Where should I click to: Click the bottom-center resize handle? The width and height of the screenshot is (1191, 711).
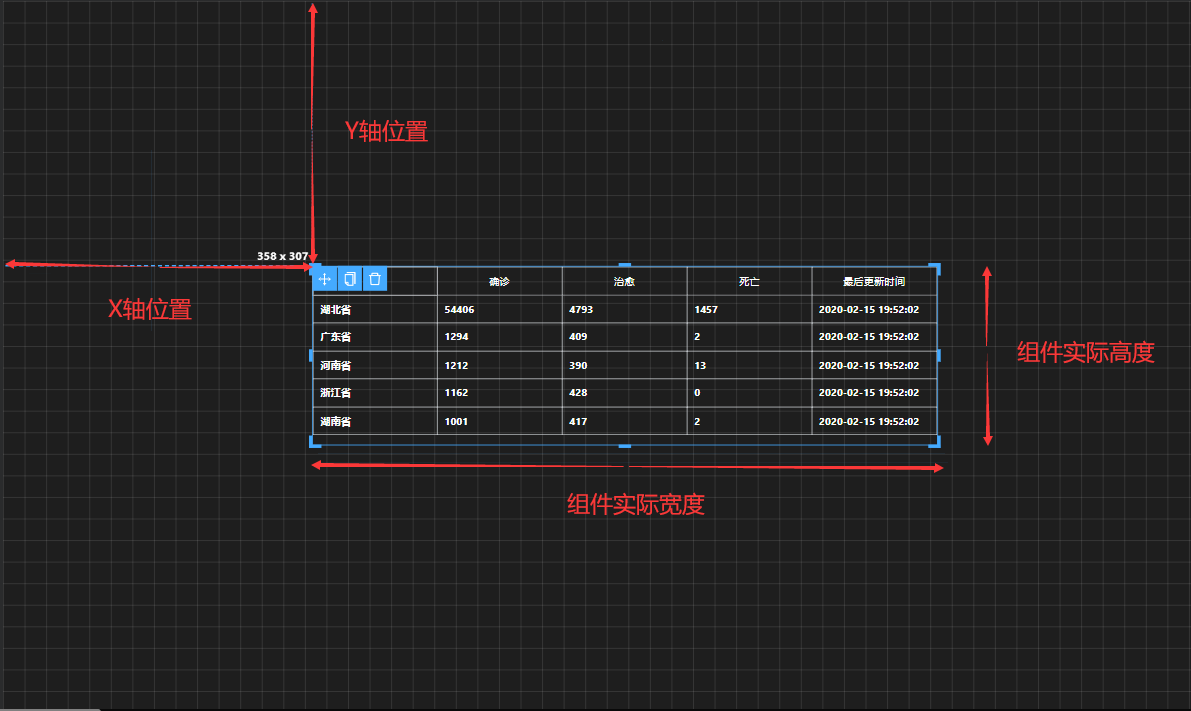625,443
